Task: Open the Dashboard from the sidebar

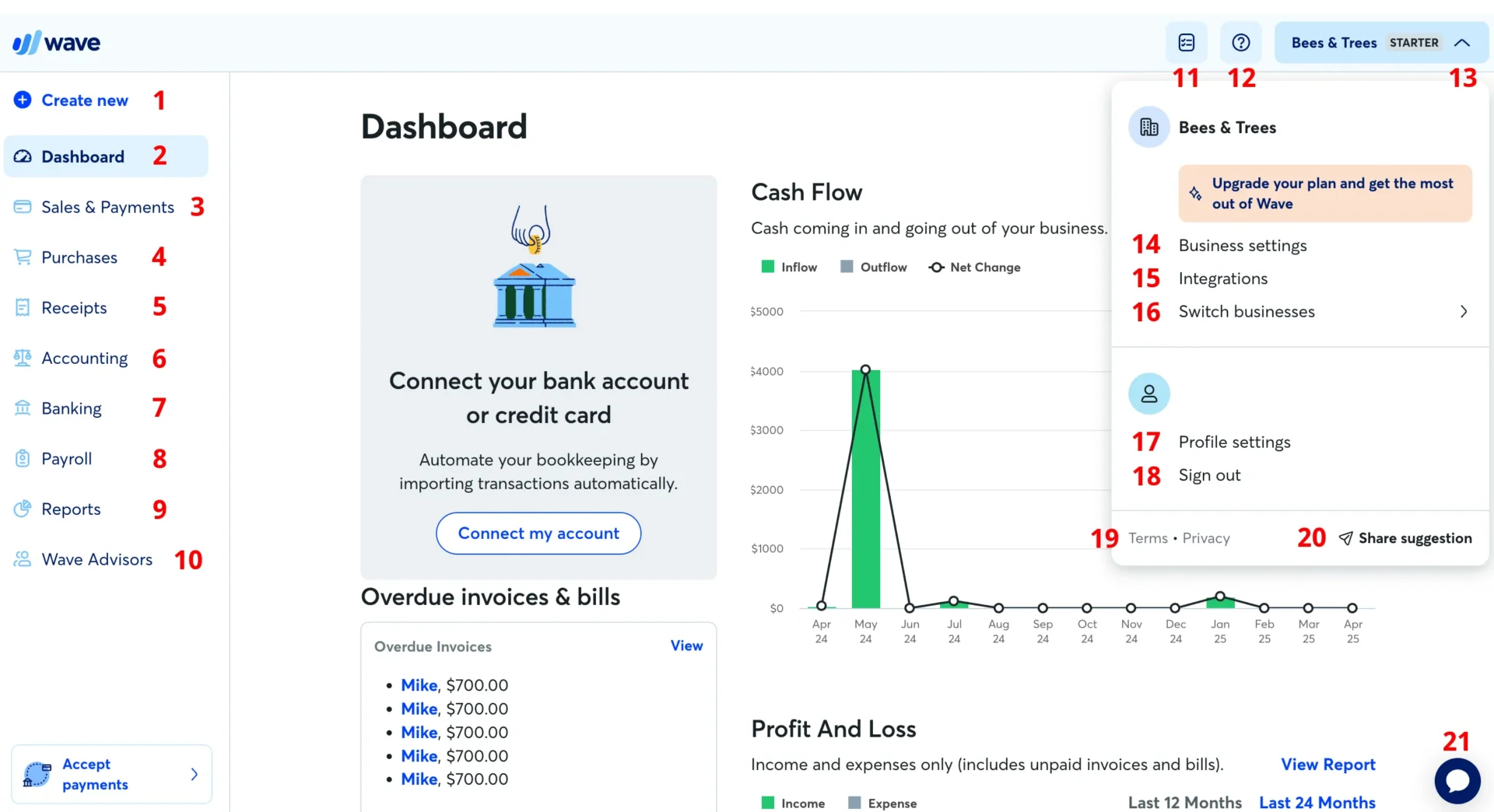Action: click(x=82, y=156)
